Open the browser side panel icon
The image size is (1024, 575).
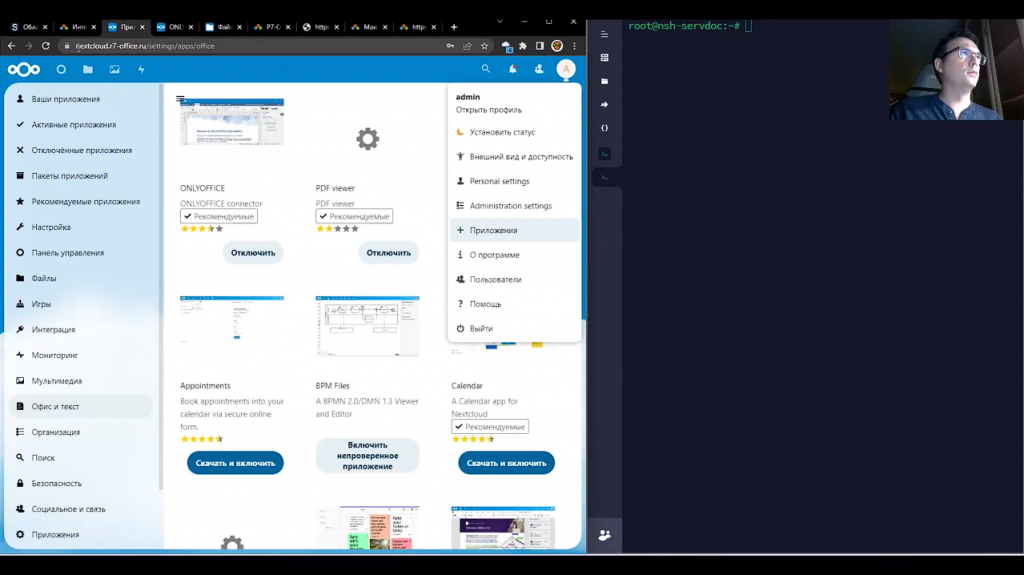pos(540,46)
